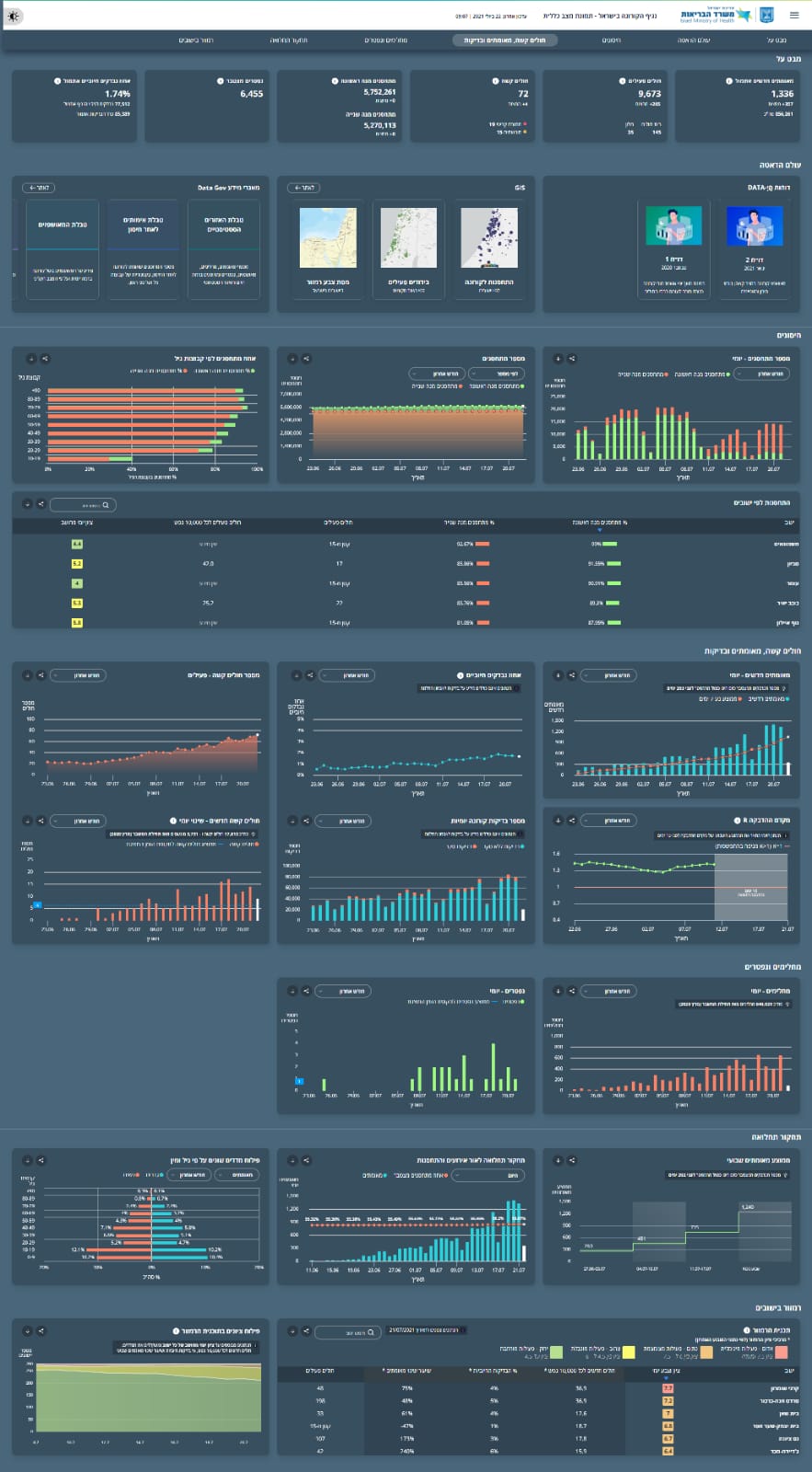This screenshot has width=812, height=1472.
Task: Expand the 'לפי מספר' dropdown in the vaccinated count chart
Action: click(497, 374)
